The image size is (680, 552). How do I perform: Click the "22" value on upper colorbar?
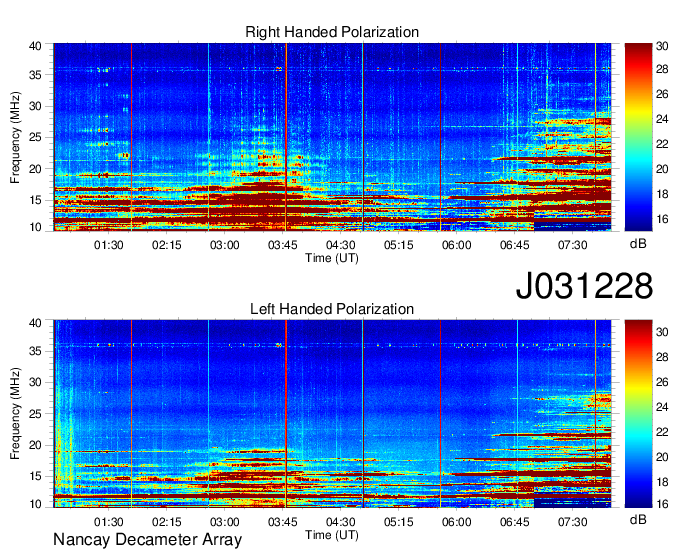click(662, 144)
